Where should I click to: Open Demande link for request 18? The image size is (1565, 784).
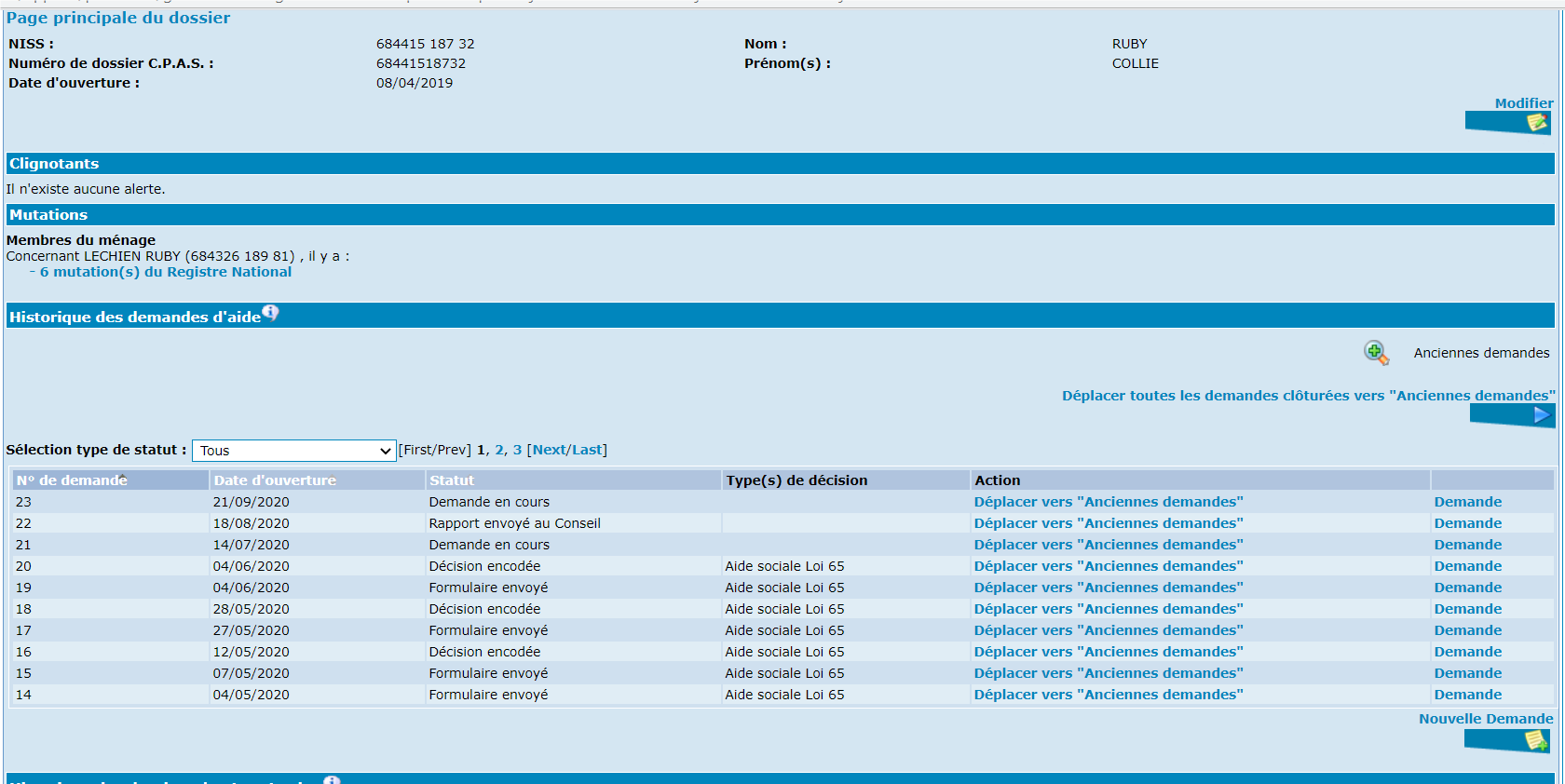(x=1468, y=609)
